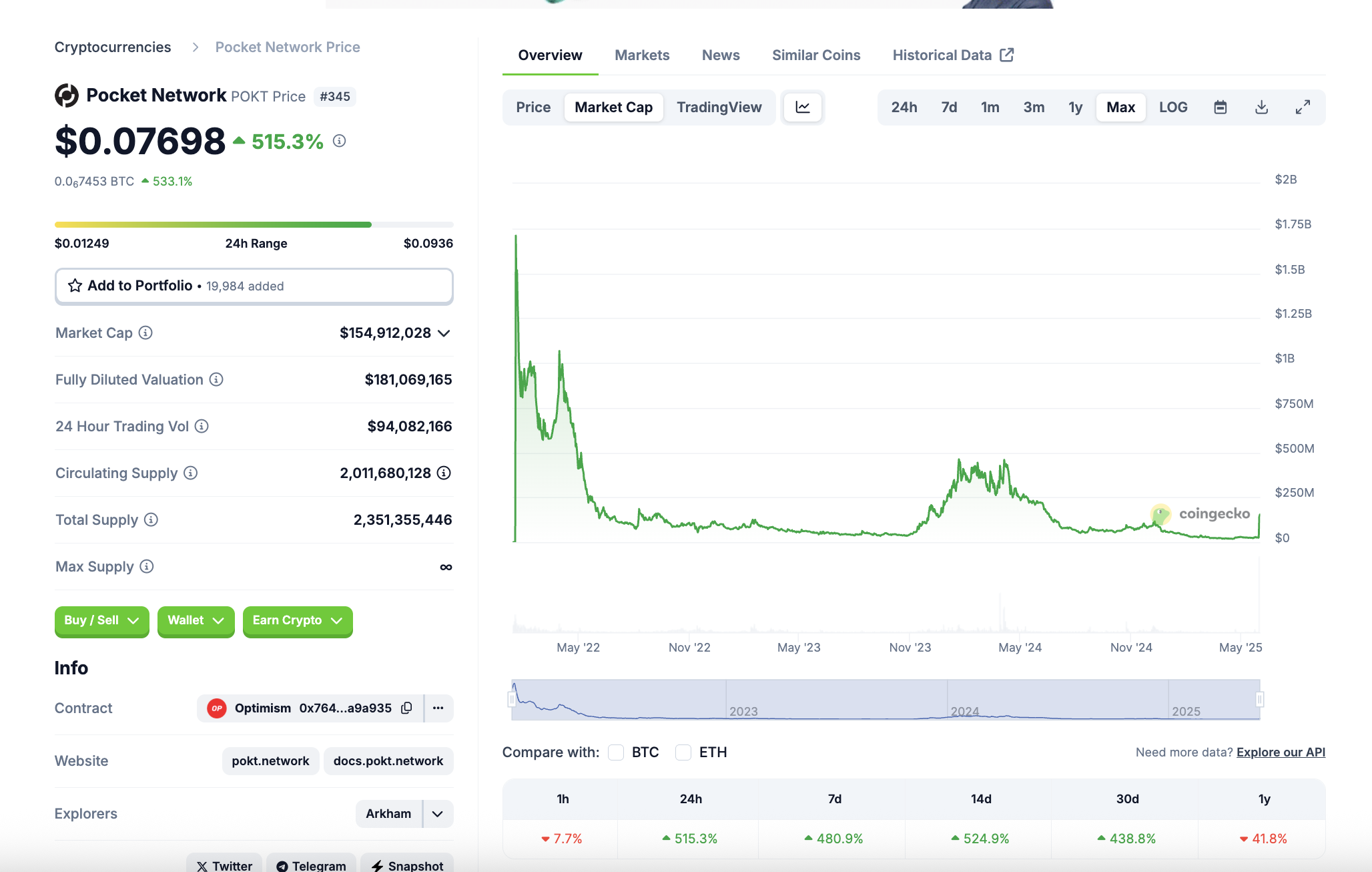Viewport: 1372px width, 872px height.
Task: Open the Similar Coins tab
Action: [x=815, y=55]
